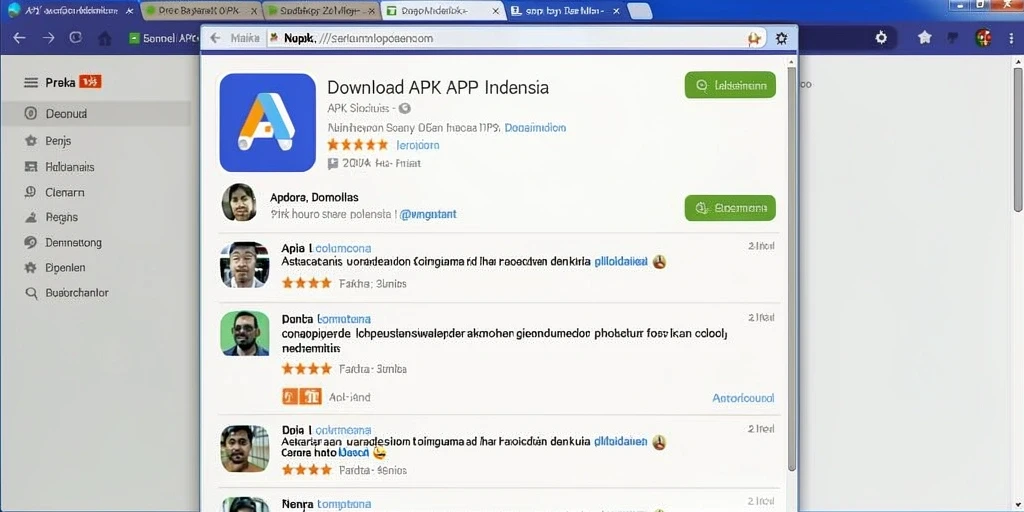The width and height of the screenshot is (1024, 512).
Task: Click the red badge beside Preka
Action: pos(90,82)
